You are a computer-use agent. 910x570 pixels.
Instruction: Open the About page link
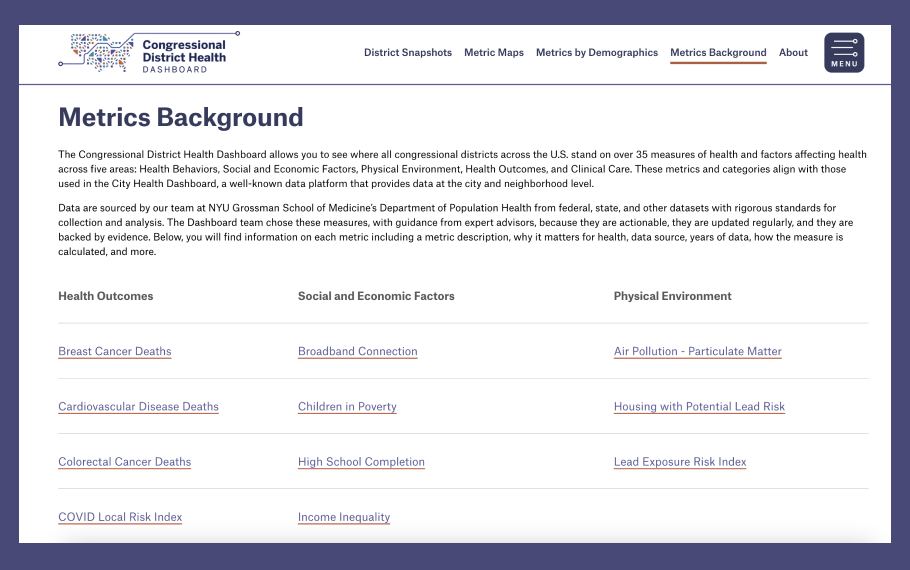[793, 53]
